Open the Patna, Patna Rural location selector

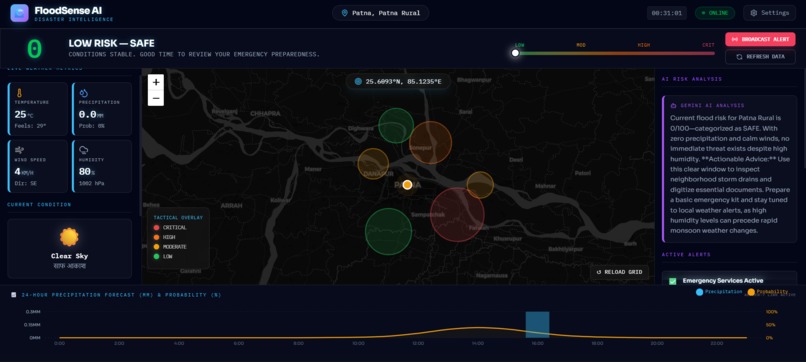[380, 13]
